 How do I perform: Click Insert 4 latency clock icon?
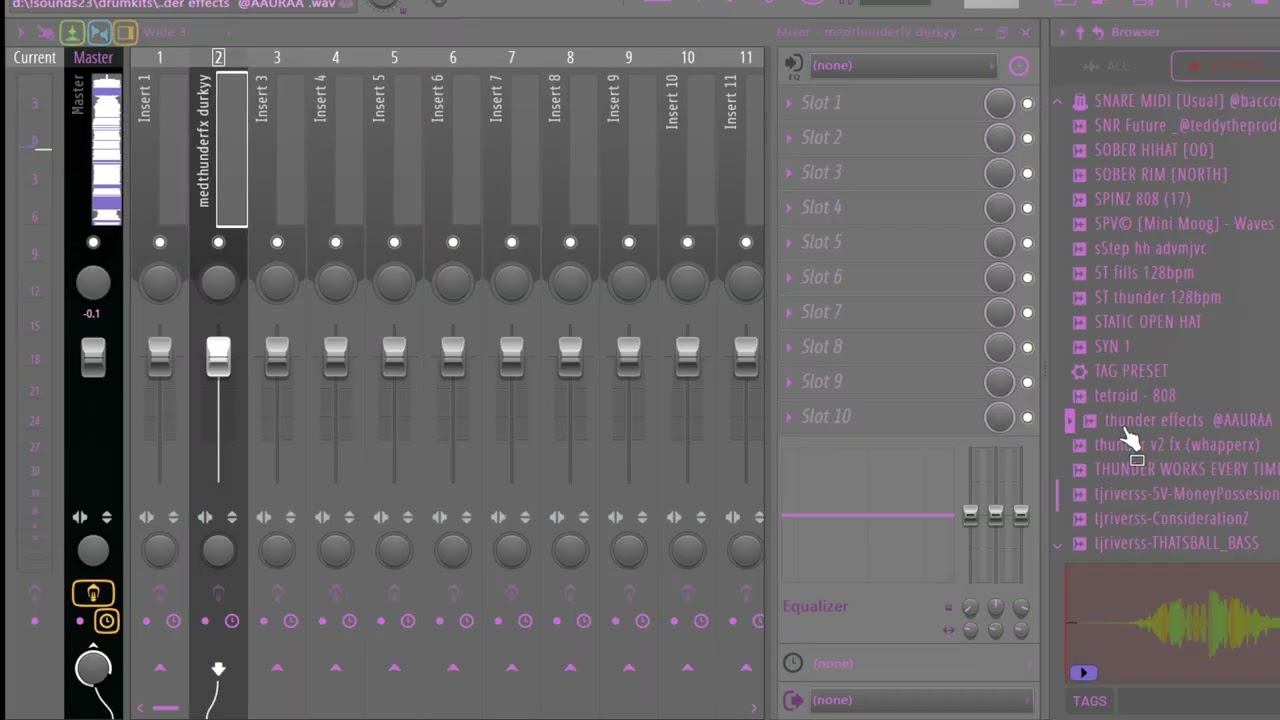pos(349,621)
